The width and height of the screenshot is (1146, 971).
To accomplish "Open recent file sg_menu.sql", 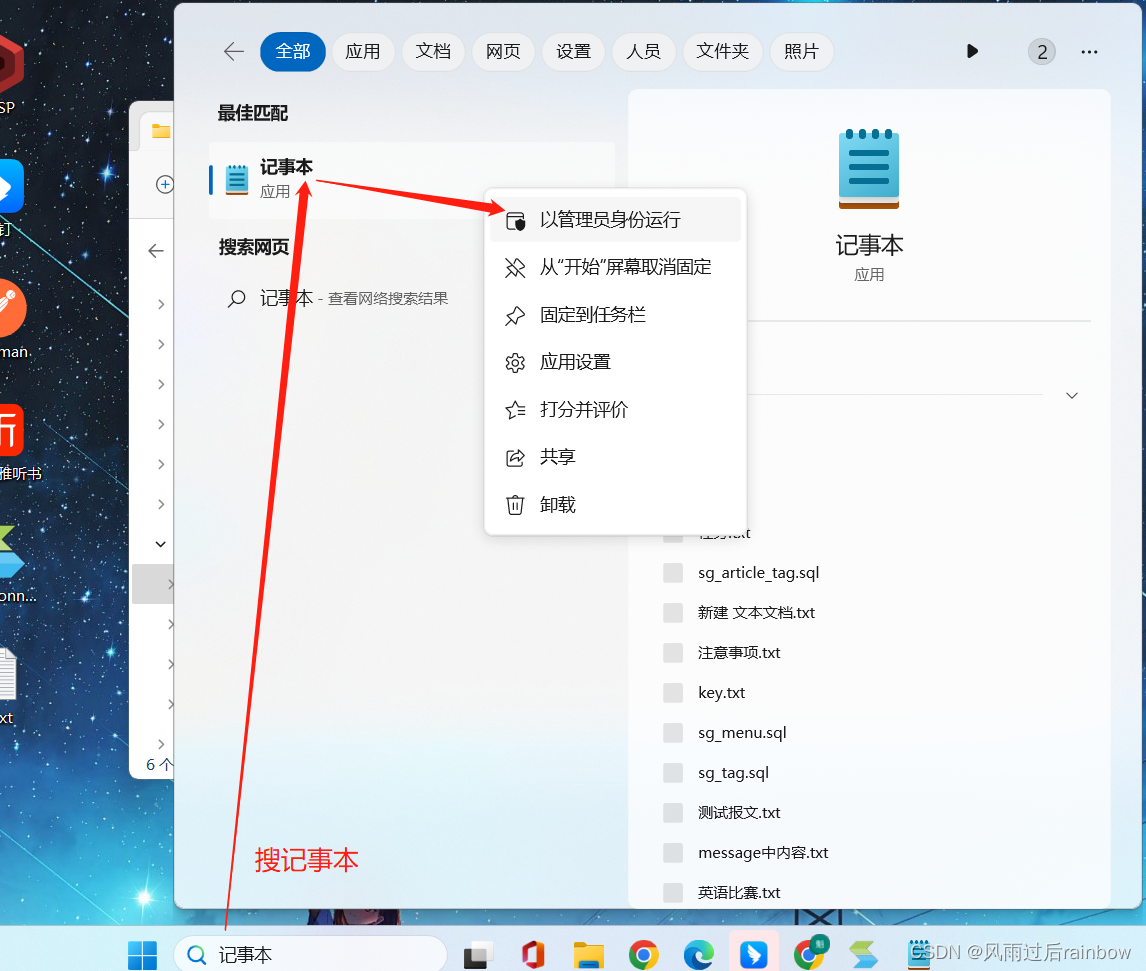I will tap(742, 733).
